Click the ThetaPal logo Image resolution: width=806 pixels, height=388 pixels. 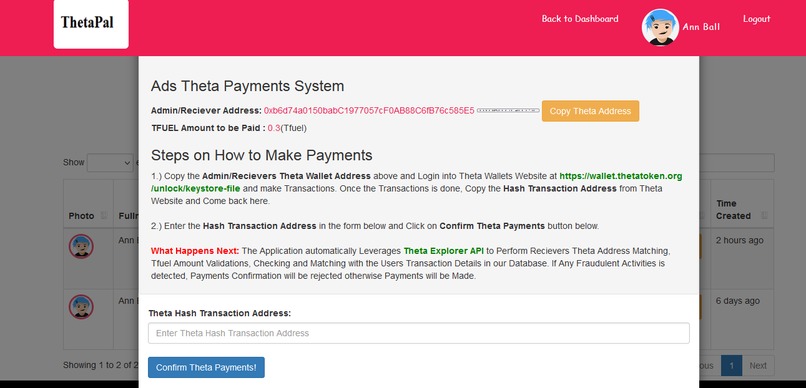pos(91,24)
